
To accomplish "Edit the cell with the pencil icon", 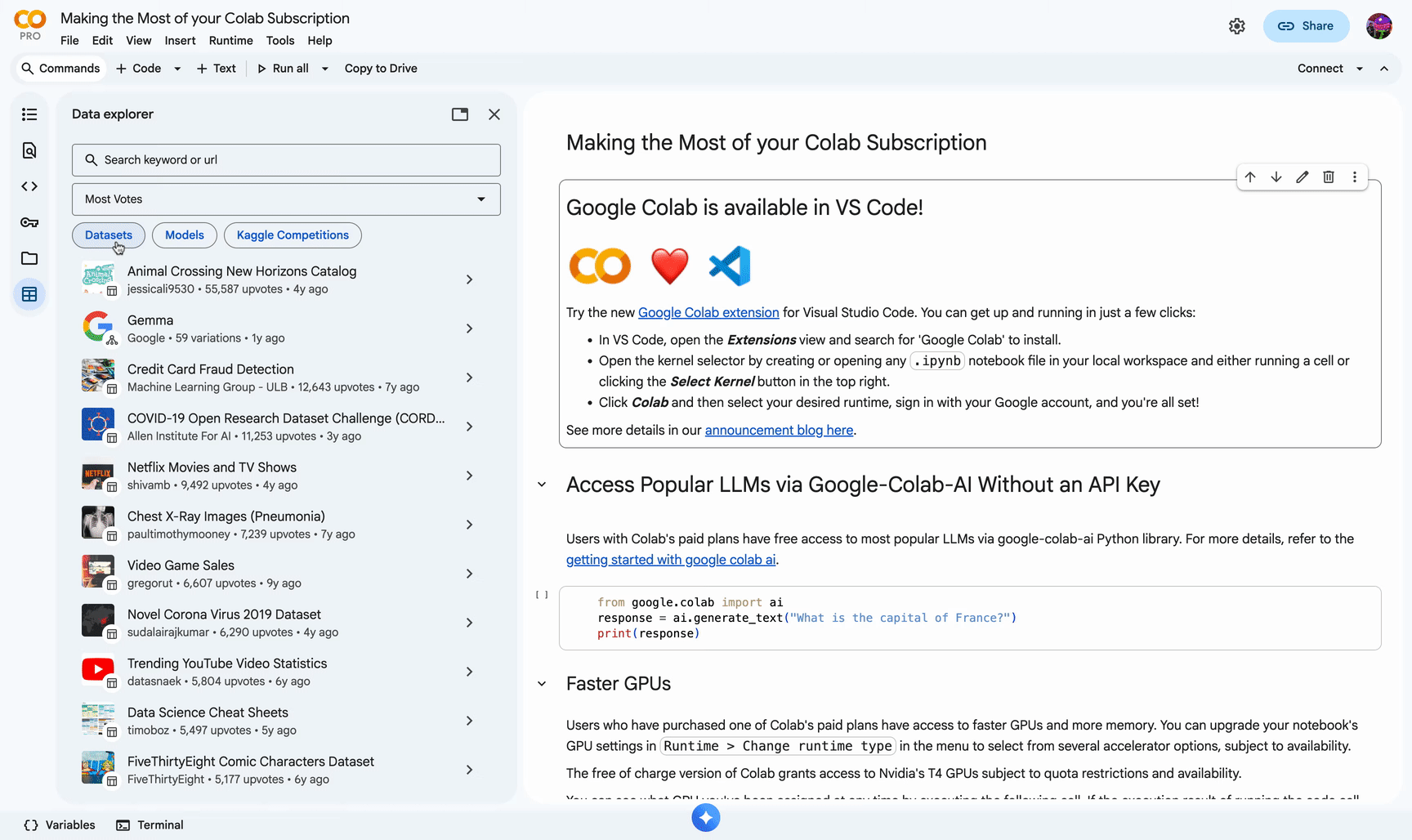I will 1303,176.
